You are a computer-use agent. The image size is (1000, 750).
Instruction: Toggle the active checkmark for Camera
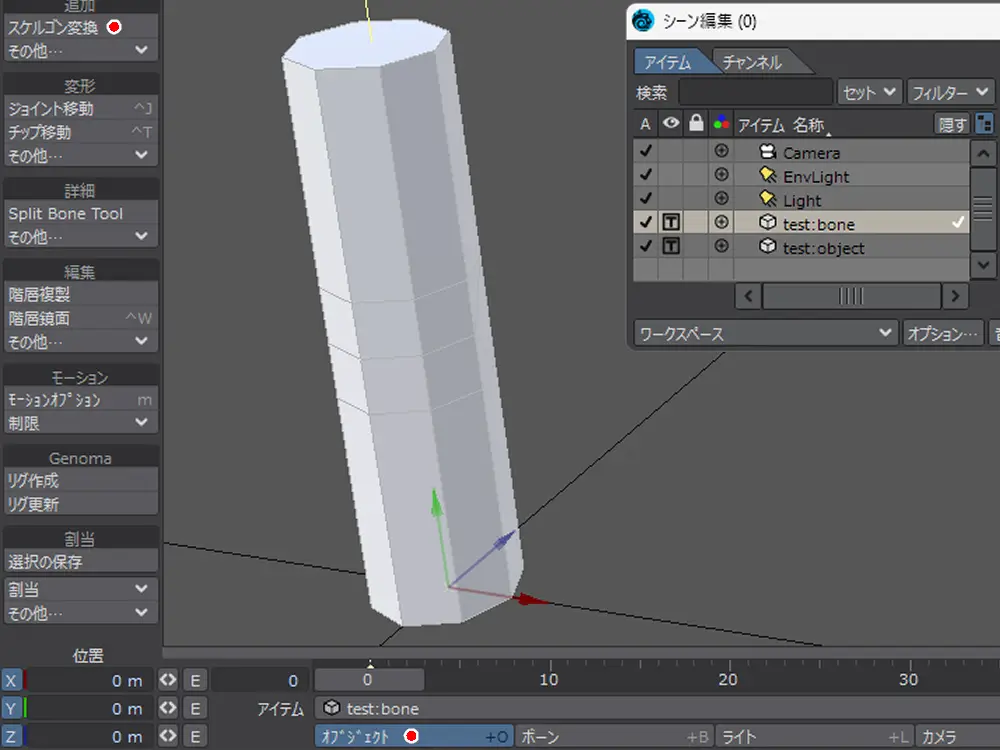click(x=646, y=152)
